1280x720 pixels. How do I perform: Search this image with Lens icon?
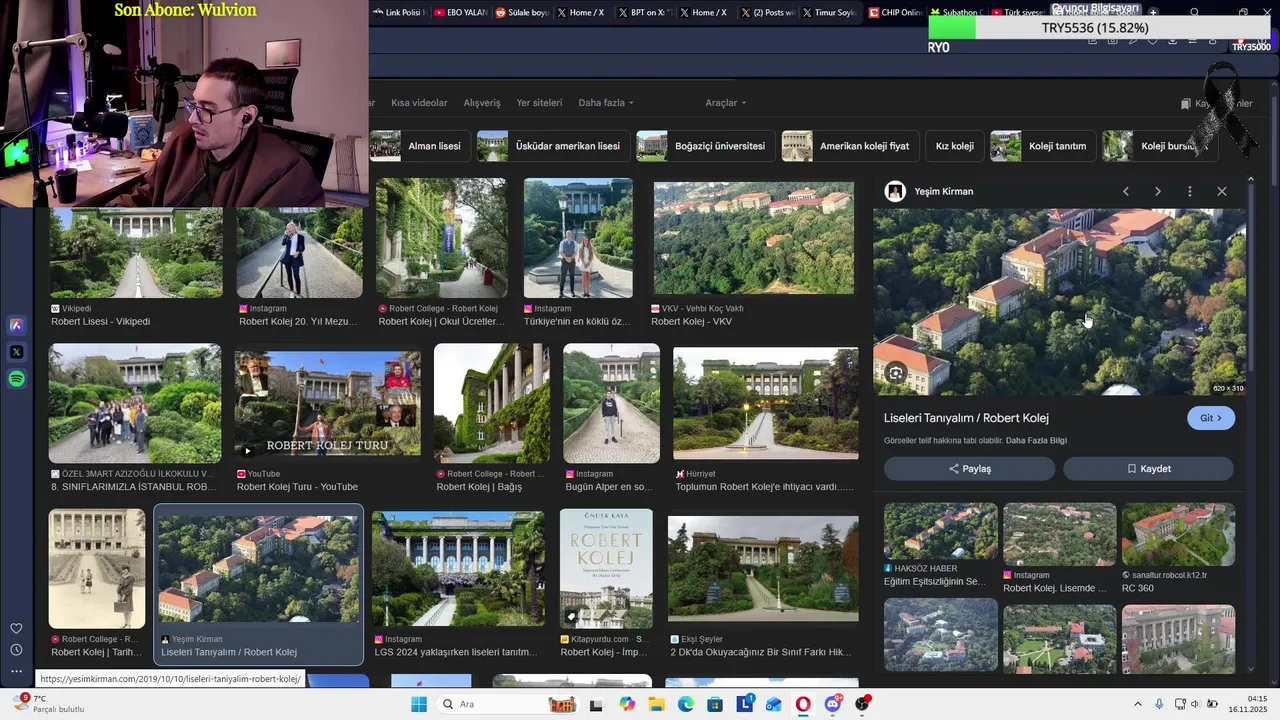(896, 373)
